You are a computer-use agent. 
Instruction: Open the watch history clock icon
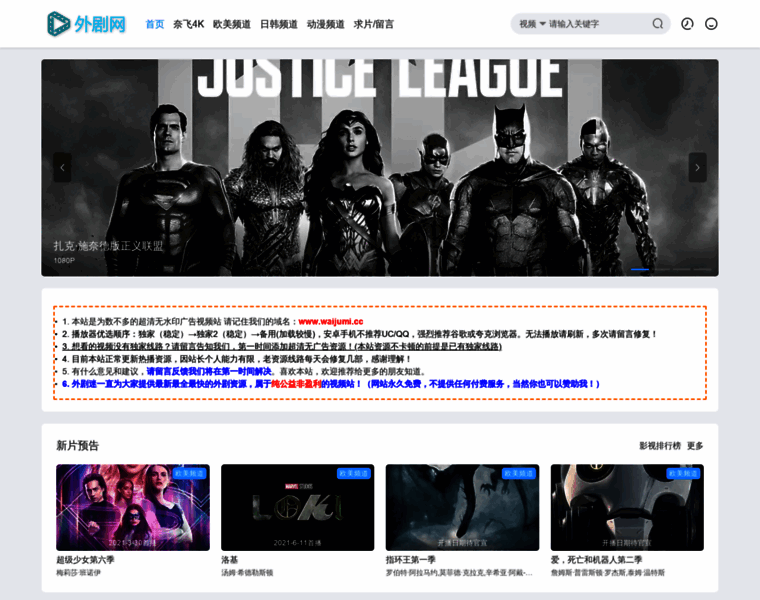click(687, 24)
